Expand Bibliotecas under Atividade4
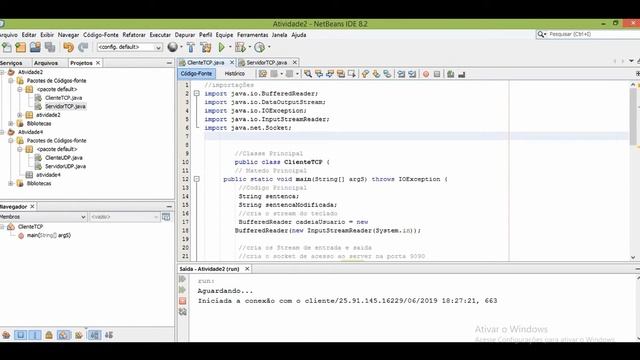640x360 pixels. 11,184
